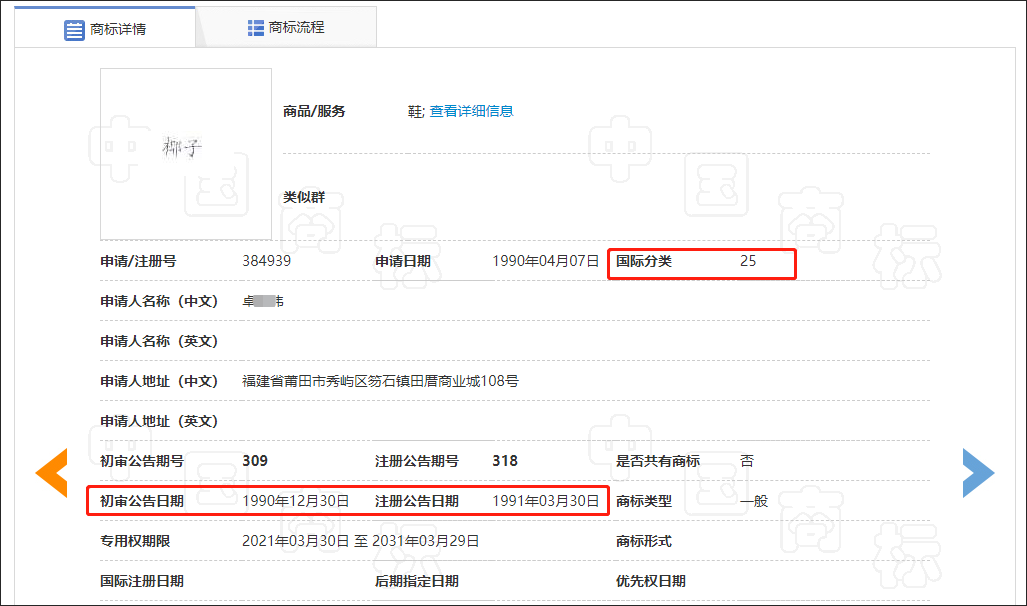The image size is (1027, 606).
Task: Select registration number 384939
Action: [x=267, y=261]
